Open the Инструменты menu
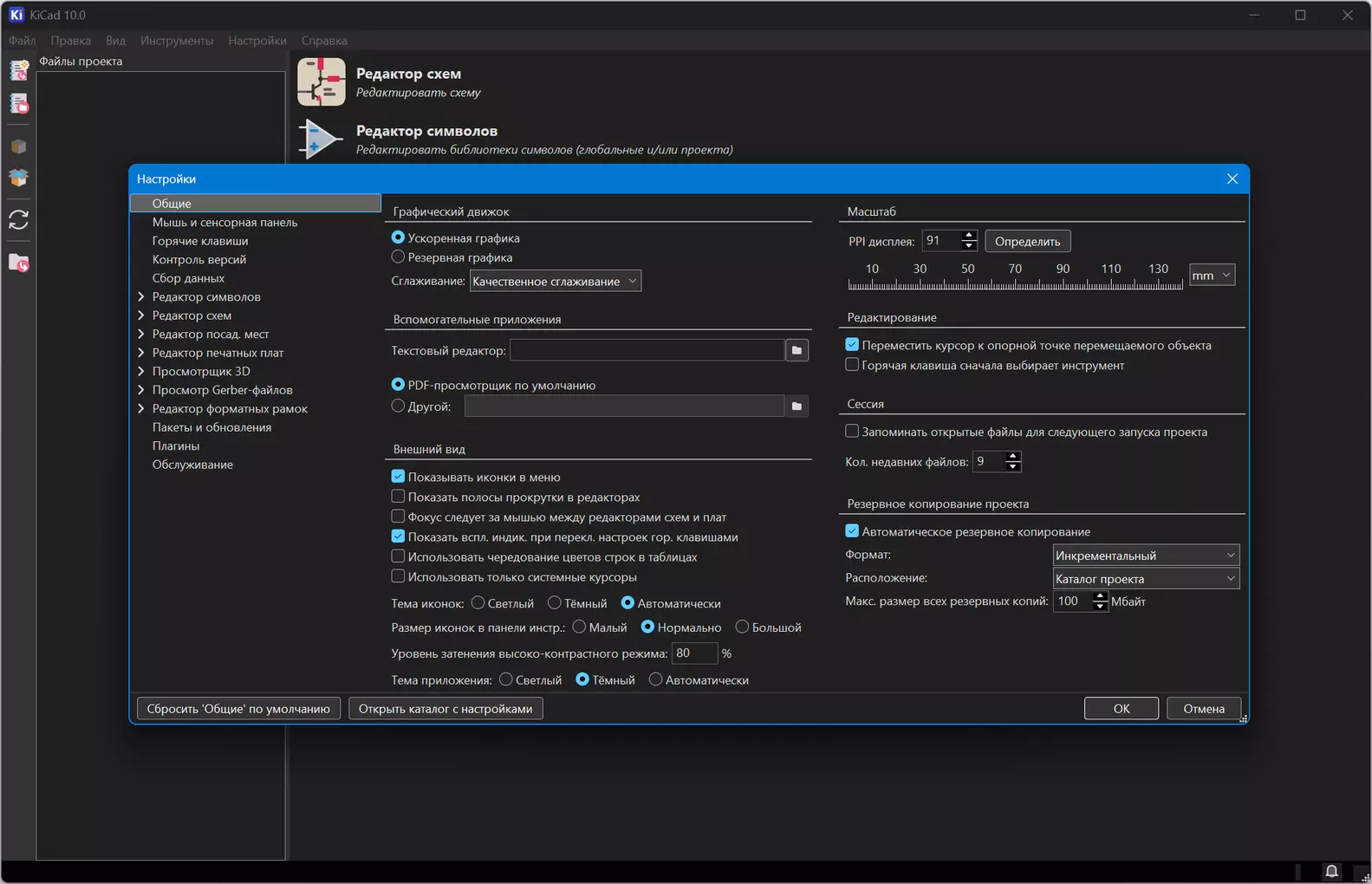The width and height of the screenshot is (1372, 884). click(177, 41)
